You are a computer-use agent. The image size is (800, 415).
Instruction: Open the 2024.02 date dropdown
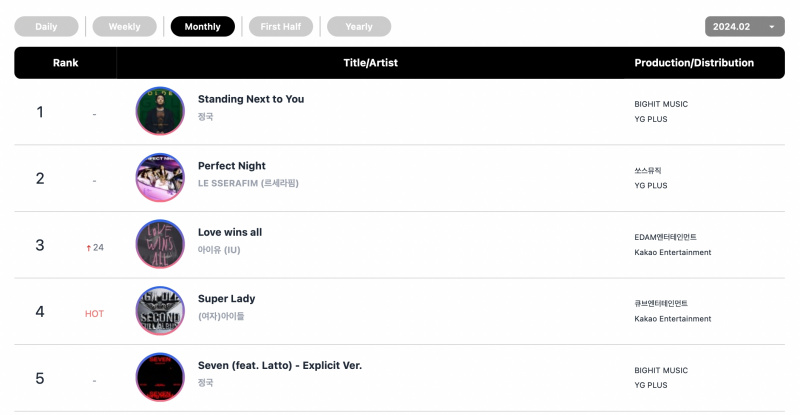tap(744, 27)
